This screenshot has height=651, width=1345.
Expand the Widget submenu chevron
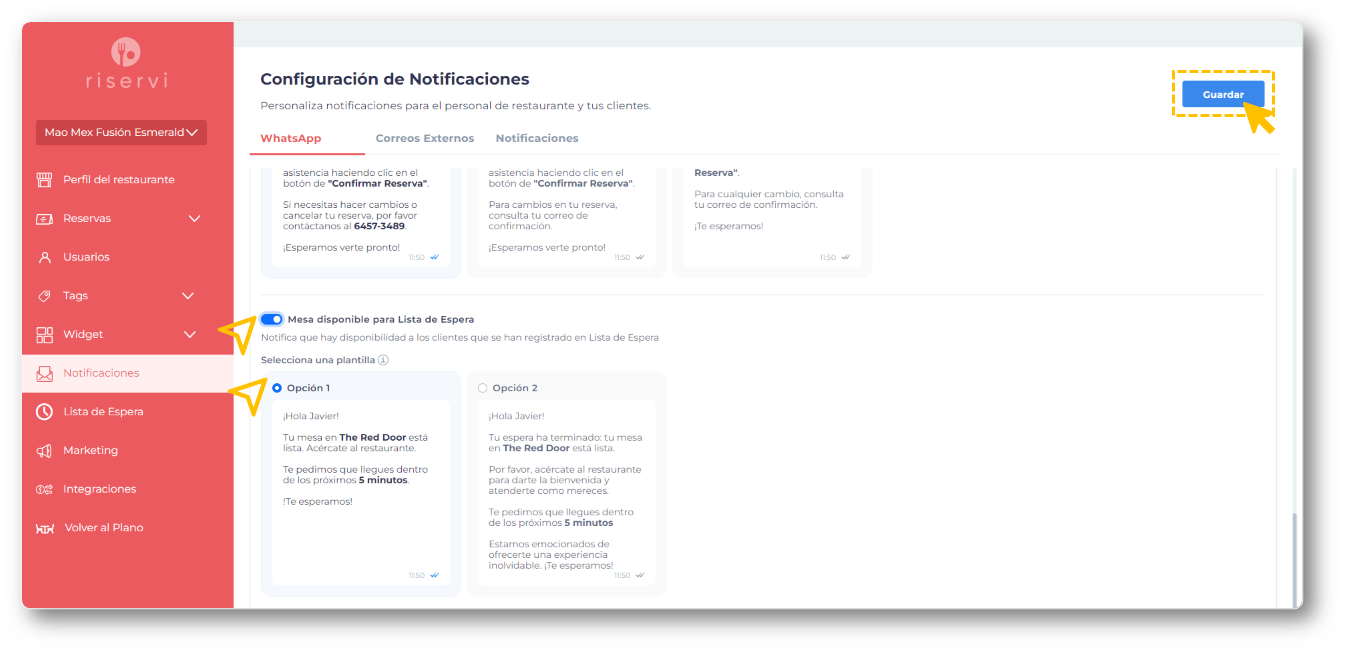coord(190,335)
